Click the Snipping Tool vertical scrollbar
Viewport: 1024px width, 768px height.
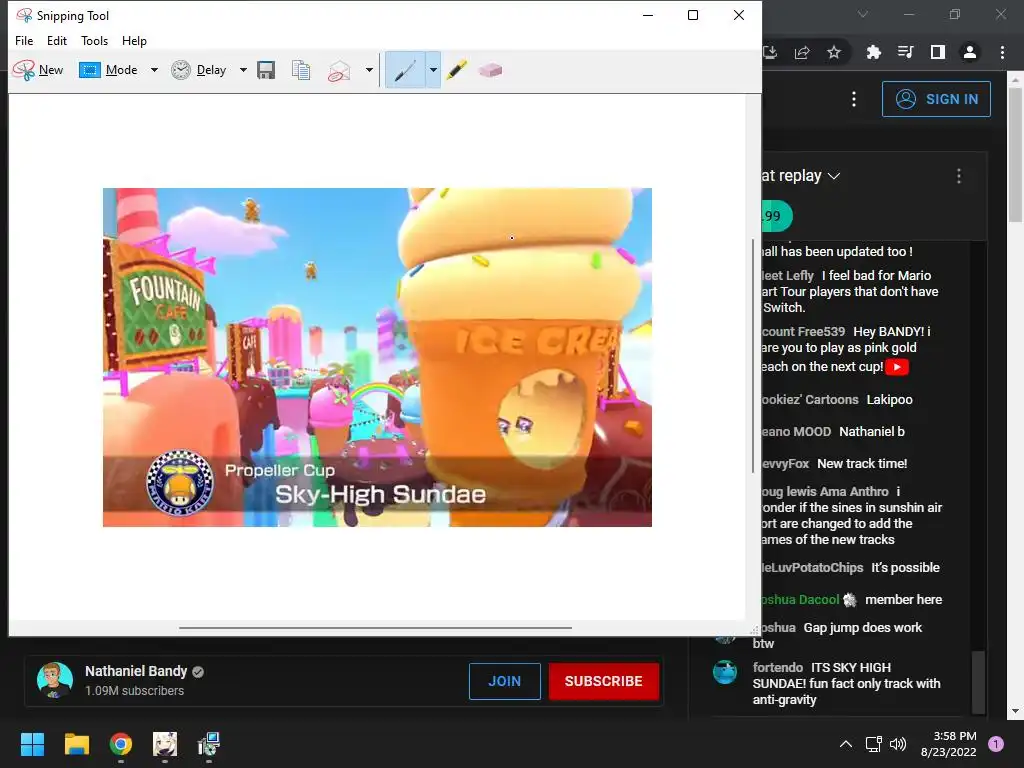[x=753, y=357]
